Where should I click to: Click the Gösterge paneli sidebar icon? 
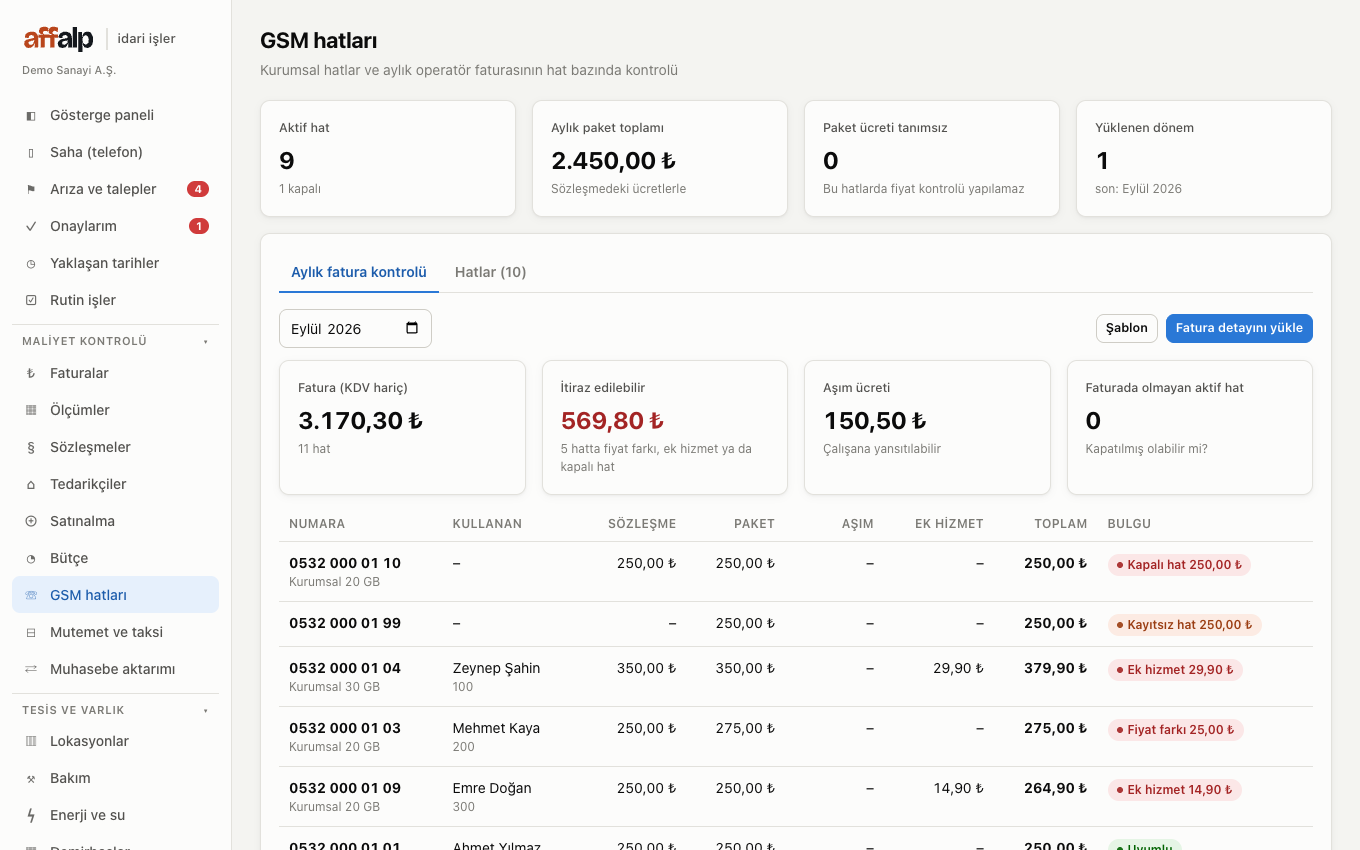[x=31, y=116]
